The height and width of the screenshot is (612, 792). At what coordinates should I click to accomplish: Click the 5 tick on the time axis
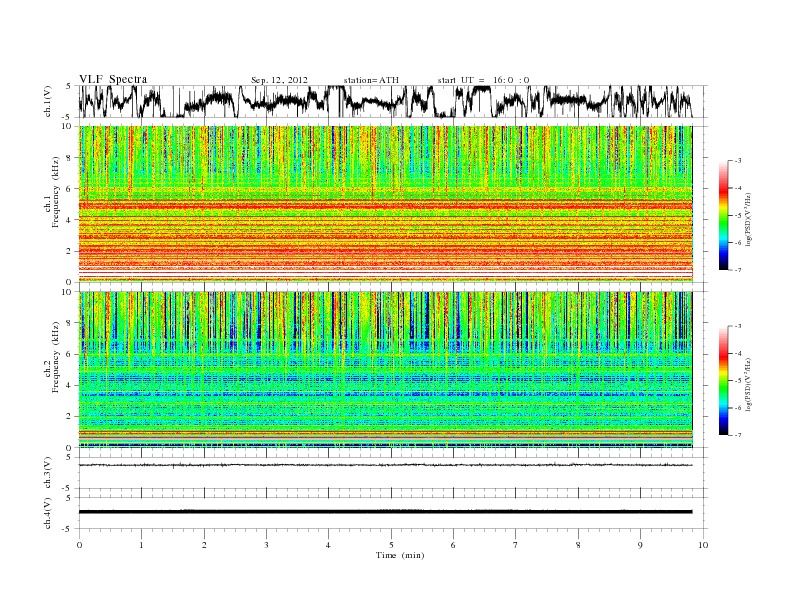(x=391, y=545)
